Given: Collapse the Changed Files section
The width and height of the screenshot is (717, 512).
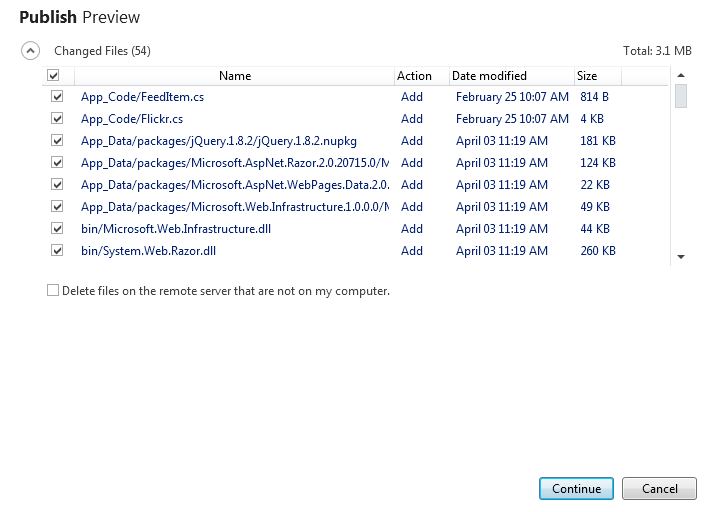Looking at the screenshot, I should [x=30, y=51].
